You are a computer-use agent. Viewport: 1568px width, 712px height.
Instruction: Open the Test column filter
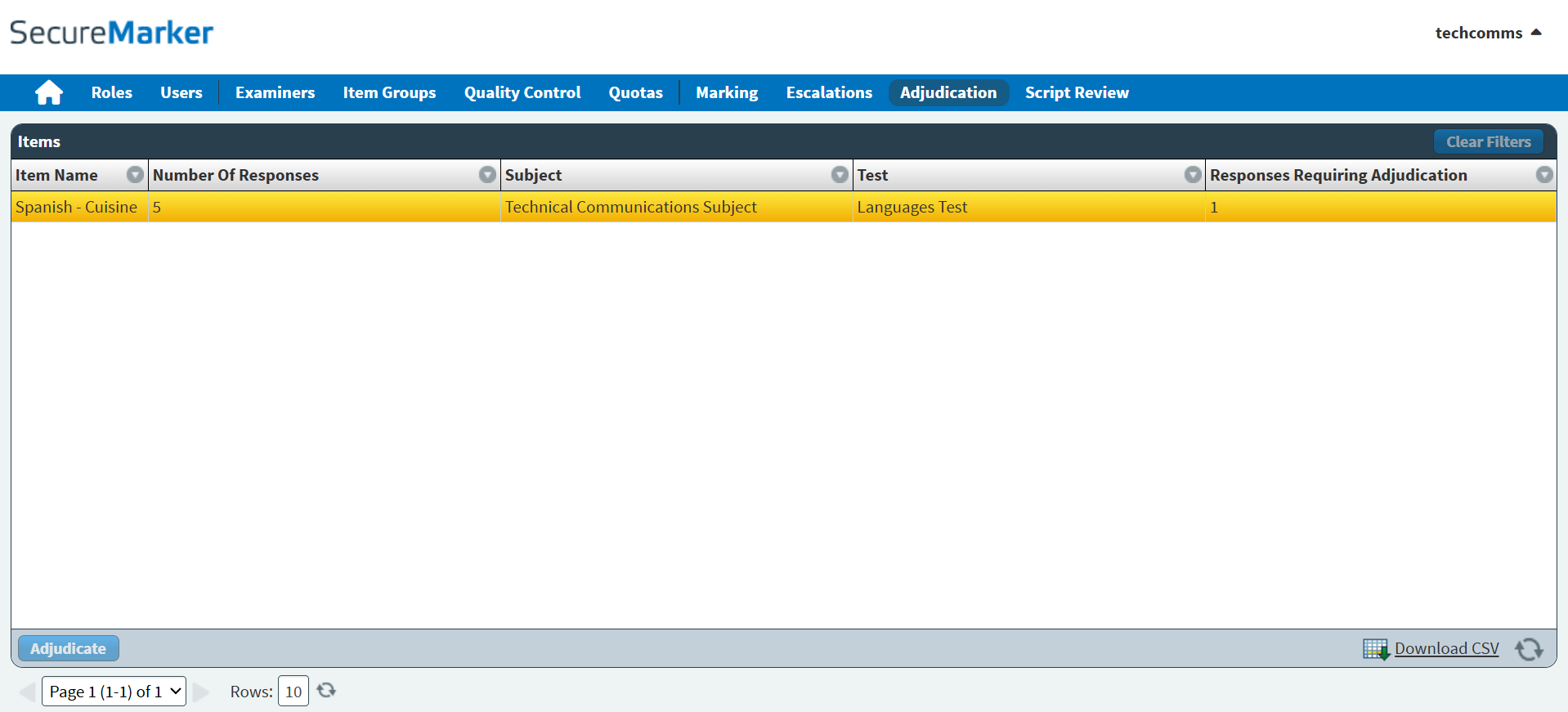[1193, 175]
